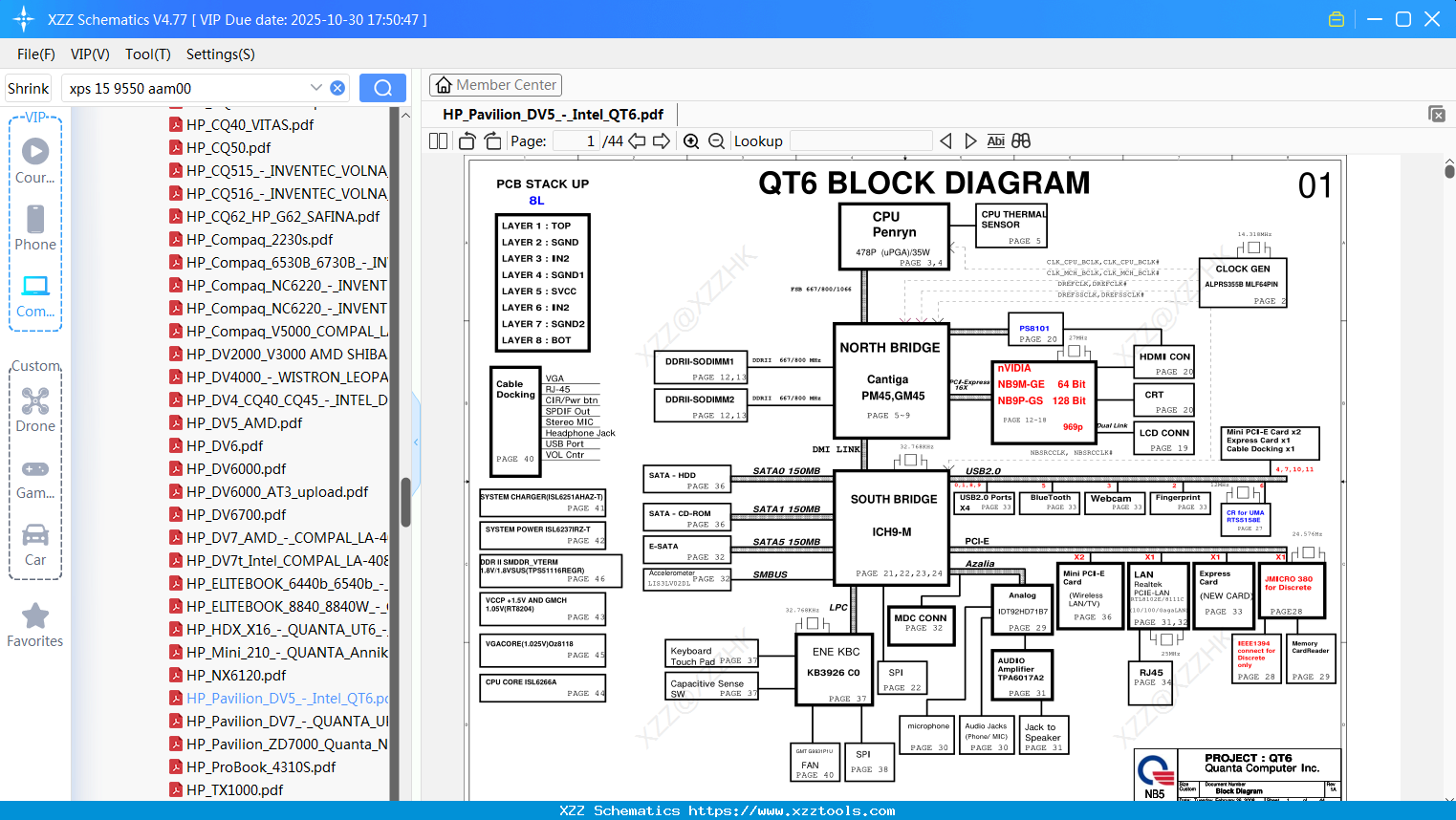Screen dimensions: 1456x820
Task: Click the detach document window icon
Action: click(1437, 114)
